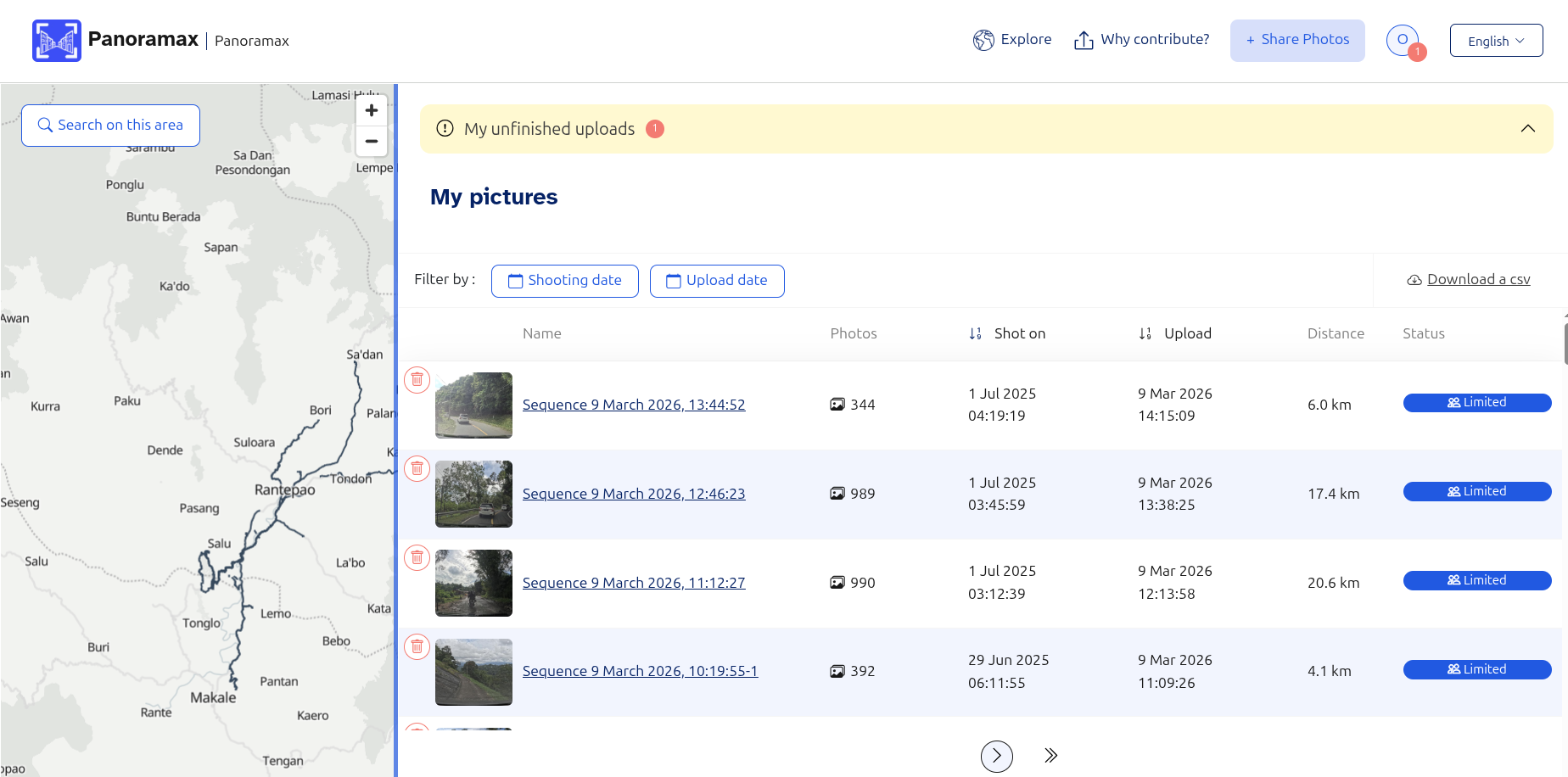Open the Shooting date filter
Image resolution: width=1568 pixels, height=777 pixels.
(x=564, y=281)
